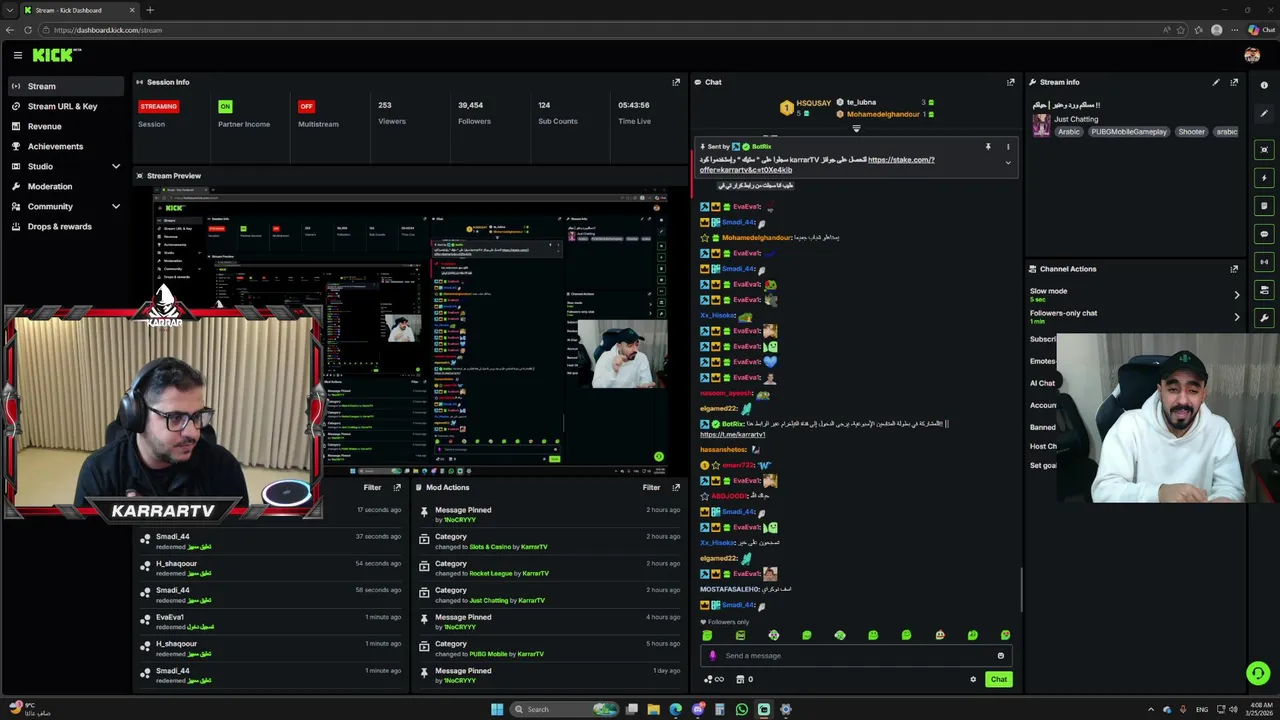Open three-dot menu on pinned message
The height and width of the screenshot is (720, 1280).
click(1008, 147)
